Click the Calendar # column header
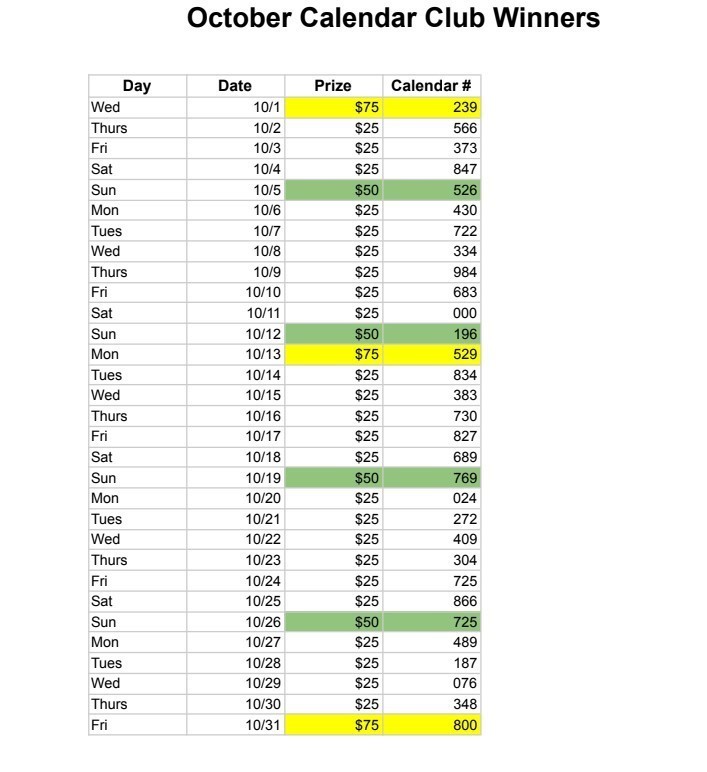Screen dimensions: 707x772 pos(431,86)
